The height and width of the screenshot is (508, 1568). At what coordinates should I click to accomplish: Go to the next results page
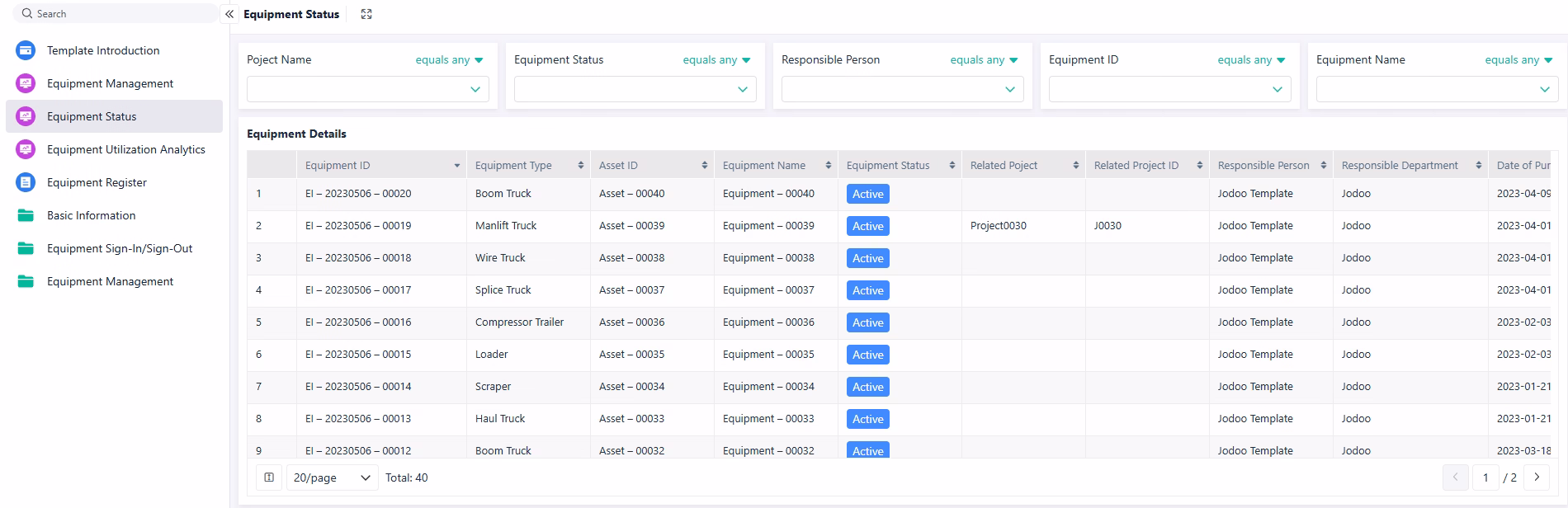click(x=1537, y=477)
